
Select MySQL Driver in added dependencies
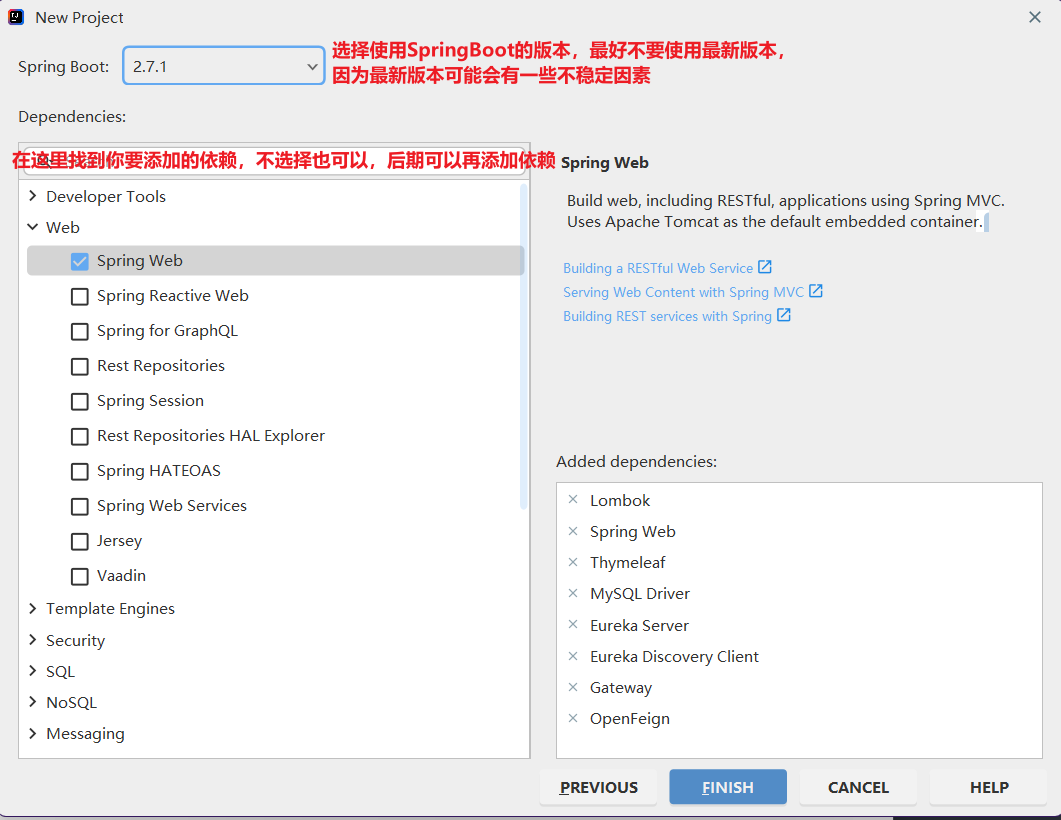click(639, 594)
